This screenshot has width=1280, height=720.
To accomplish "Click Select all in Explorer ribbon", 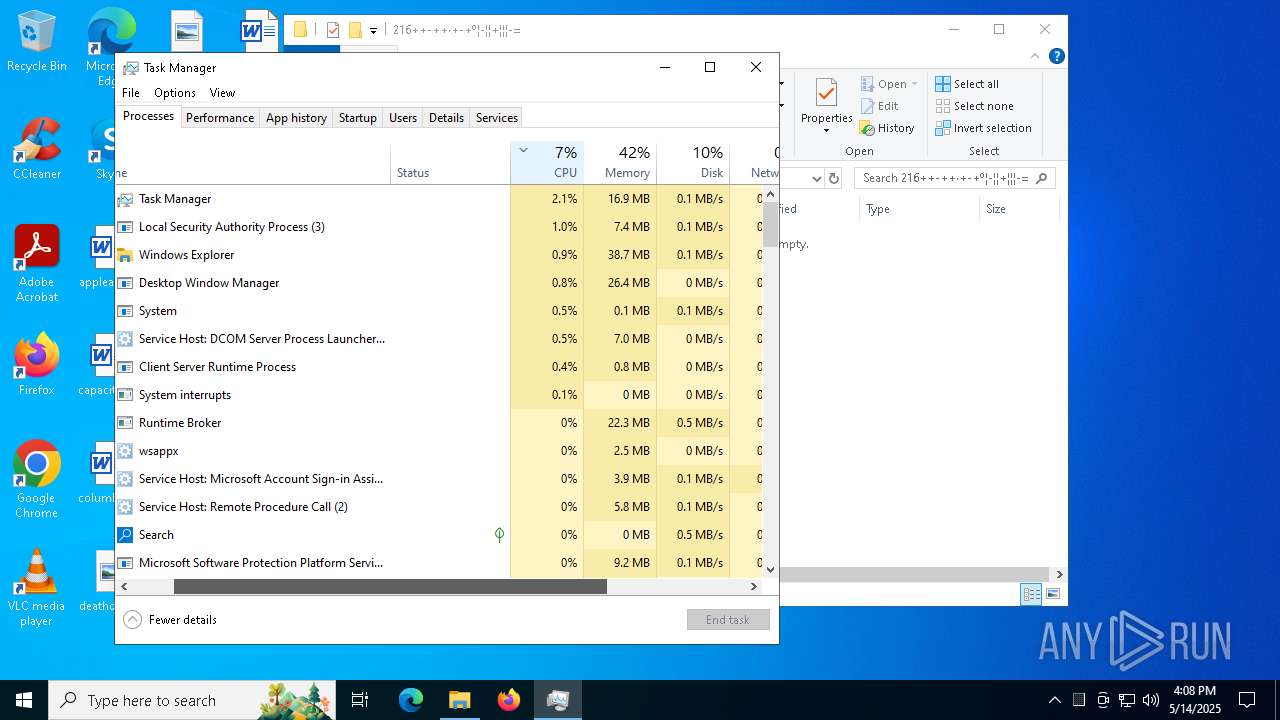I will pyautogui.click(x=967, y=84).
